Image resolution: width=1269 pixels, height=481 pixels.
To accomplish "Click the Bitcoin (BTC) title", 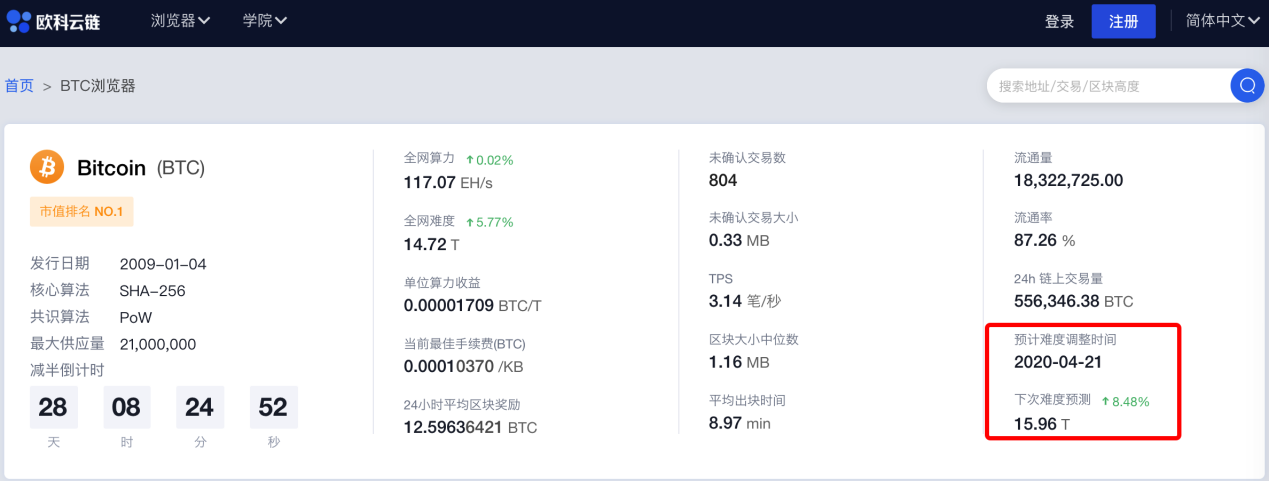I will pos(141,168).
